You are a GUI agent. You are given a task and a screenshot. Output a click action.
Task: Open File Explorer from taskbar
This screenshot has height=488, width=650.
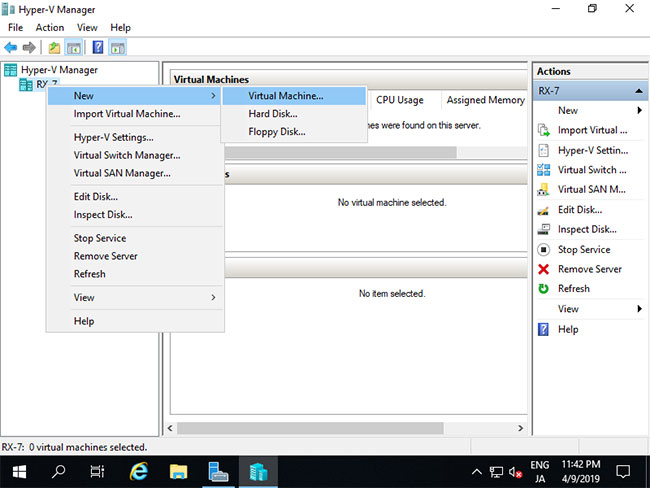[x=178, y=472]
